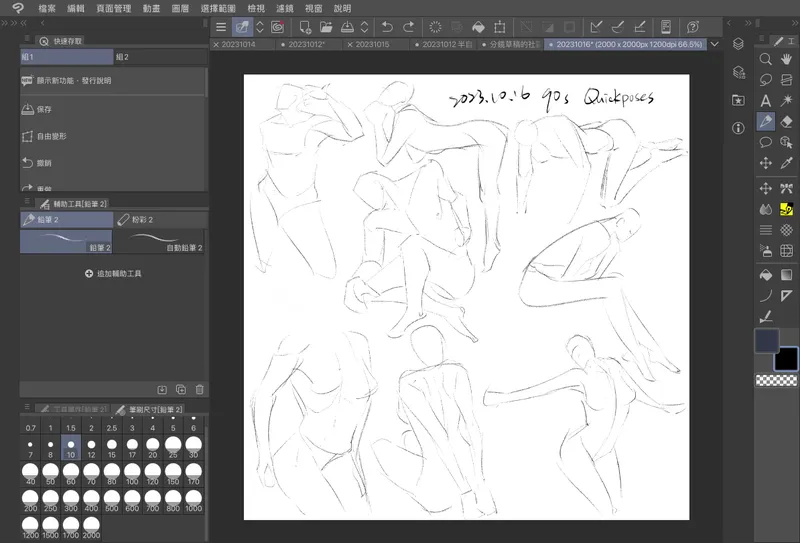This screenshot has height=543, width=800.
Task: Switch to the 20231015 document tab
Action: tap(372, 45)
